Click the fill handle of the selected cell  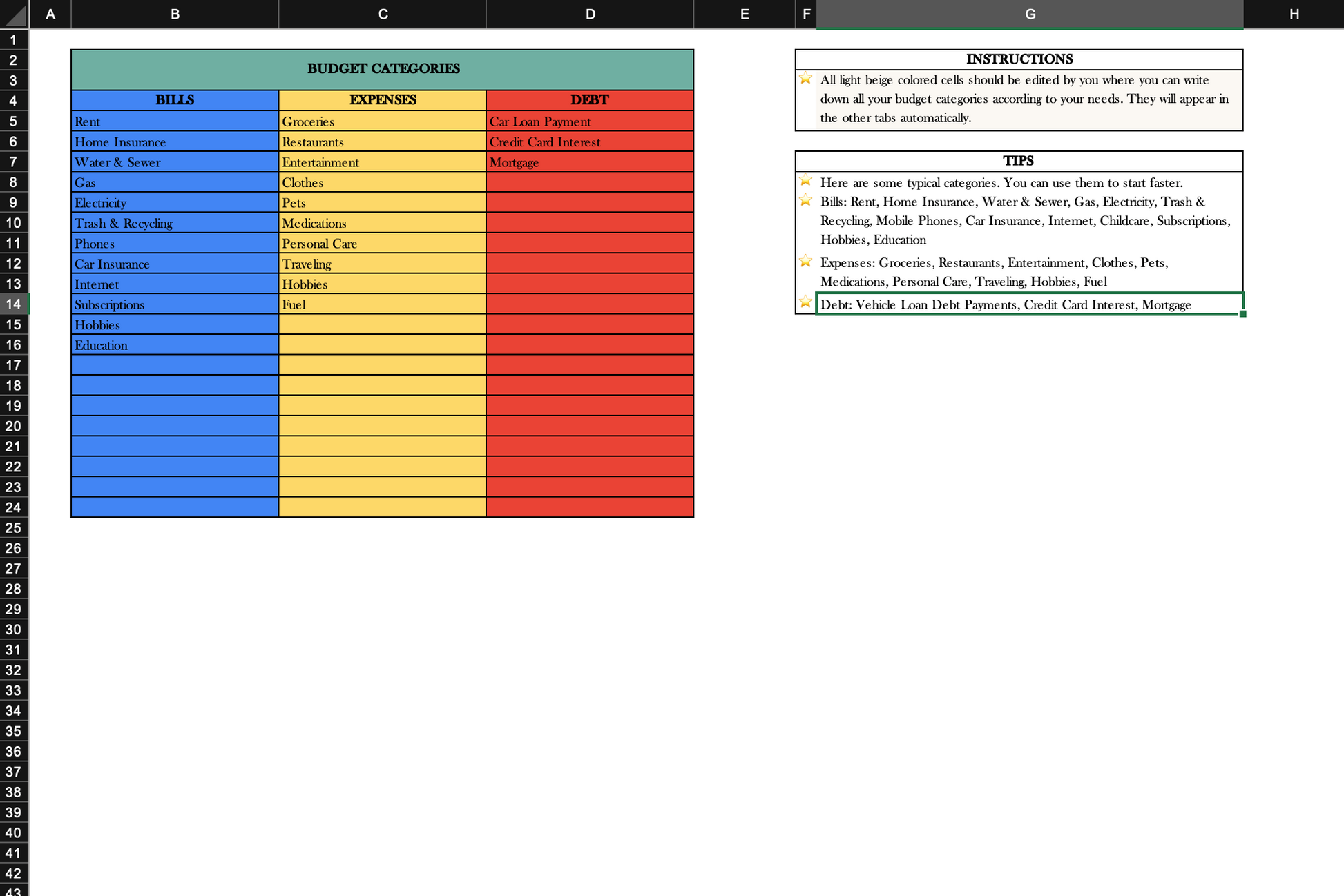point(1242,314)
